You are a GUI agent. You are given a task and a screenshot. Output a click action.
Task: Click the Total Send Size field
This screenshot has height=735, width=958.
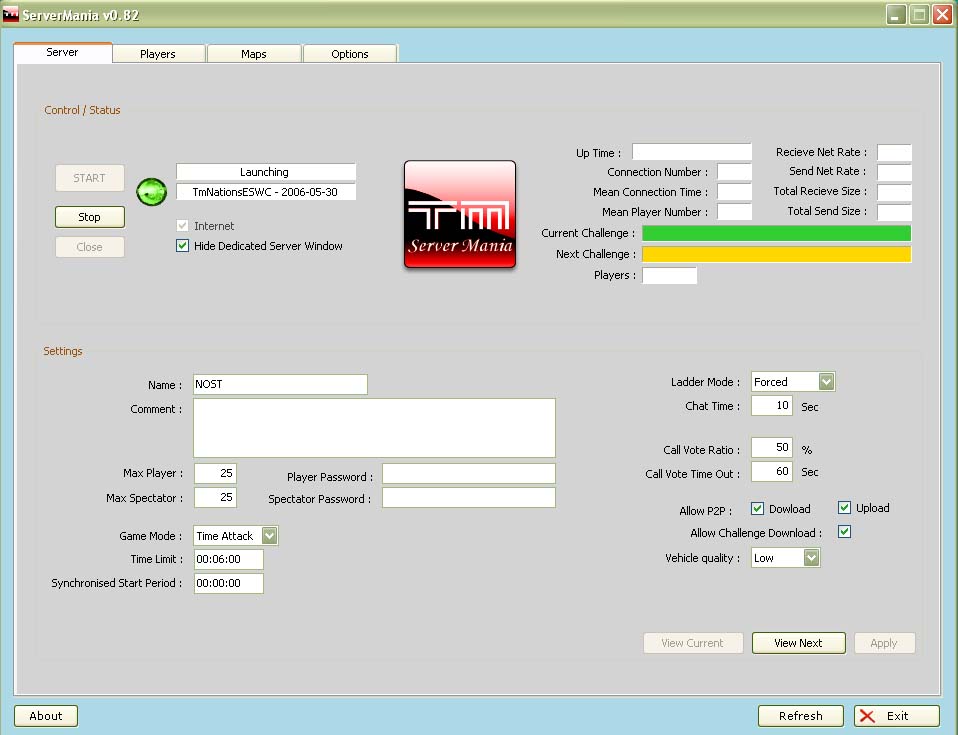pyautogui.click(x=894, y=212)
